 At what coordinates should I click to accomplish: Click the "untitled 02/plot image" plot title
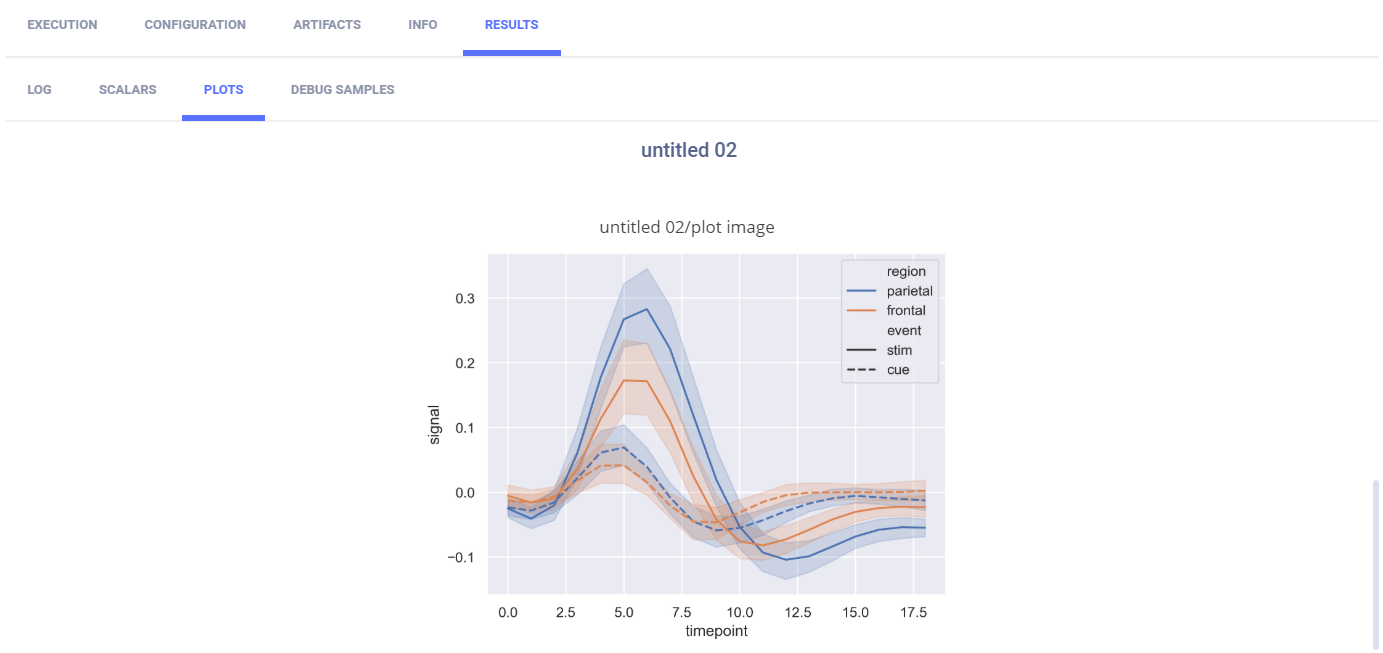tap(687, 228)
